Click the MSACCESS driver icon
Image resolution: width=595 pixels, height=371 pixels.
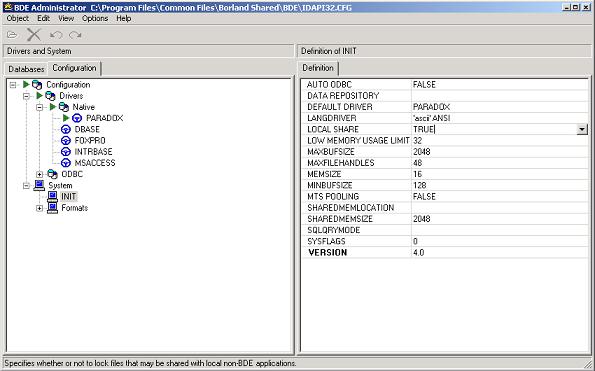tap(66, 163)
